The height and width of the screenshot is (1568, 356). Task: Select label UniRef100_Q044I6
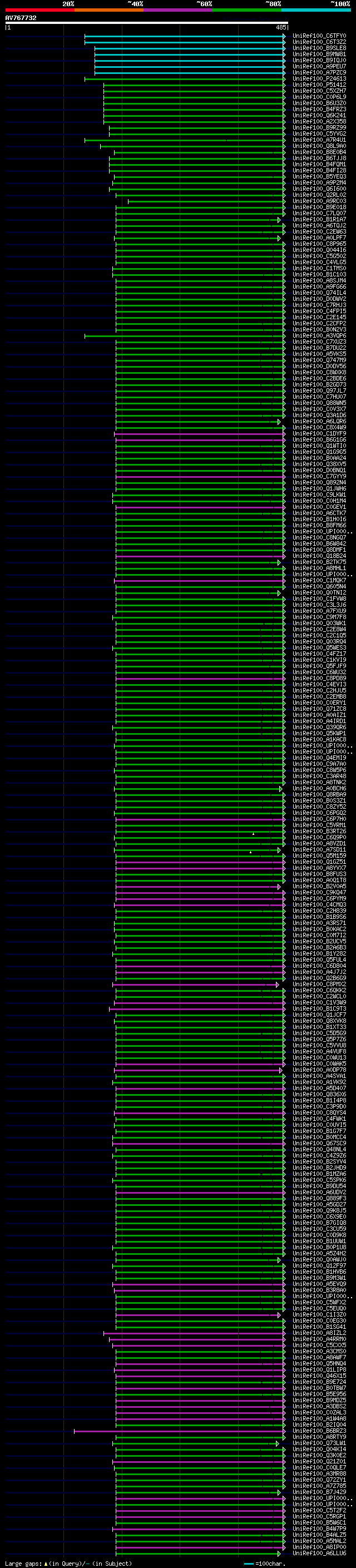[x=319, y=250]
